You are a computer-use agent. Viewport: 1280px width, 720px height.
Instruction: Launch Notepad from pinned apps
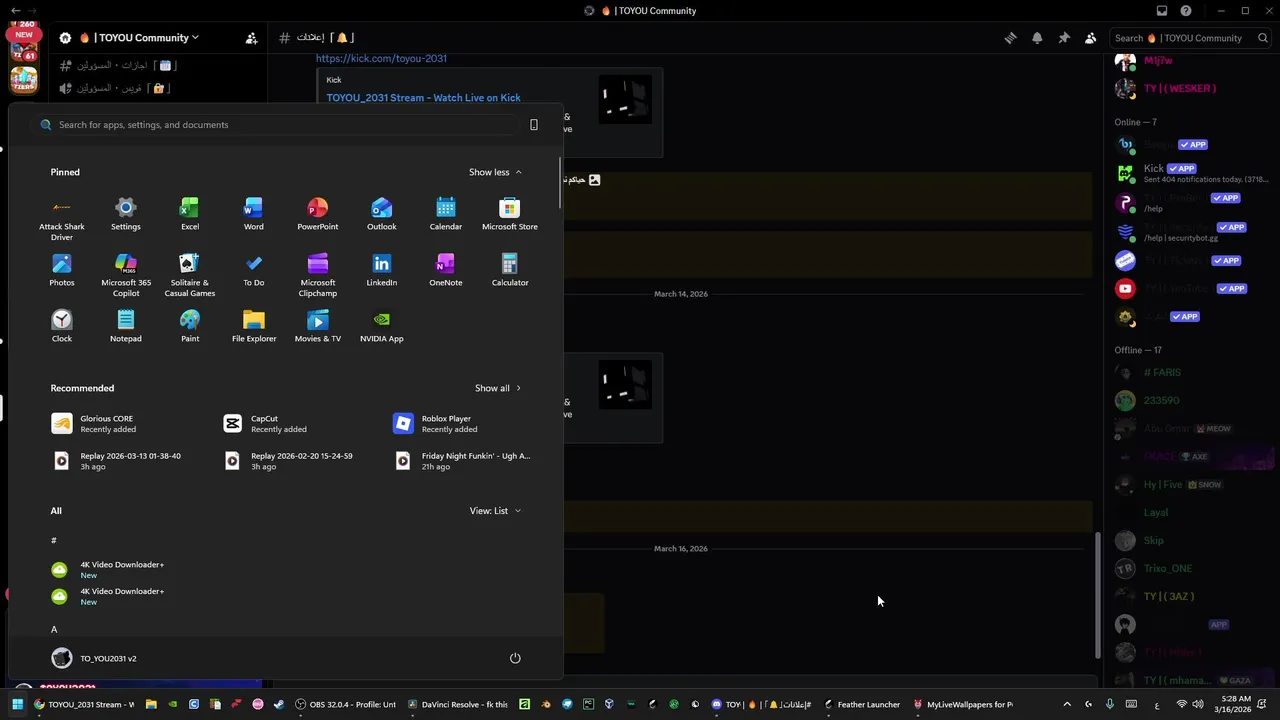click(x=126, y=326)
